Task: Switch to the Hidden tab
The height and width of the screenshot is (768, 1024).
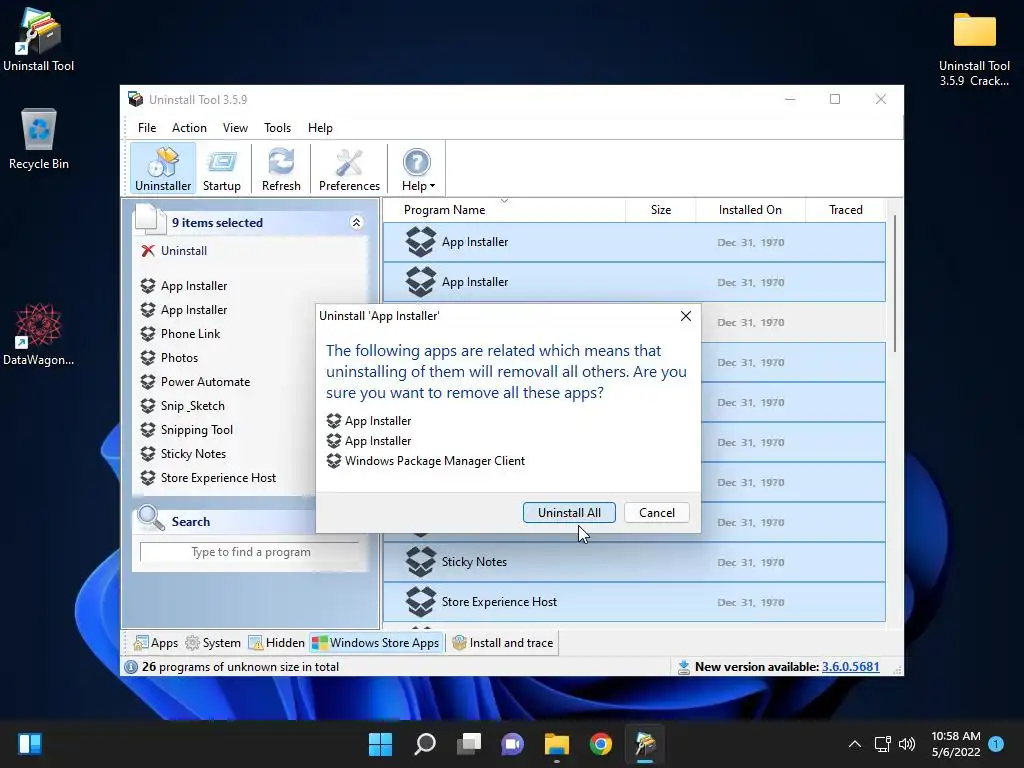Action: [276, 643]
